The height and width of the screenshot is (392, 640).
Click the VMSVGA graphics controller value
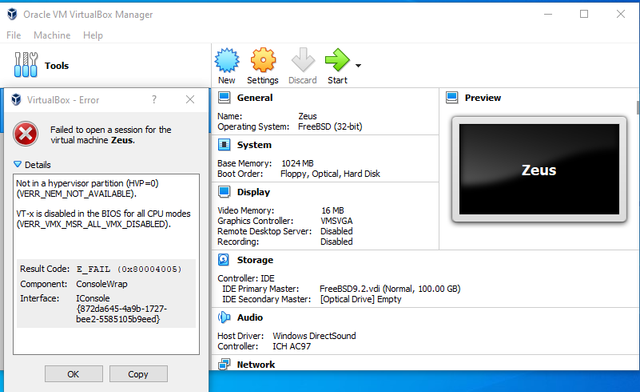pos(337,221)
